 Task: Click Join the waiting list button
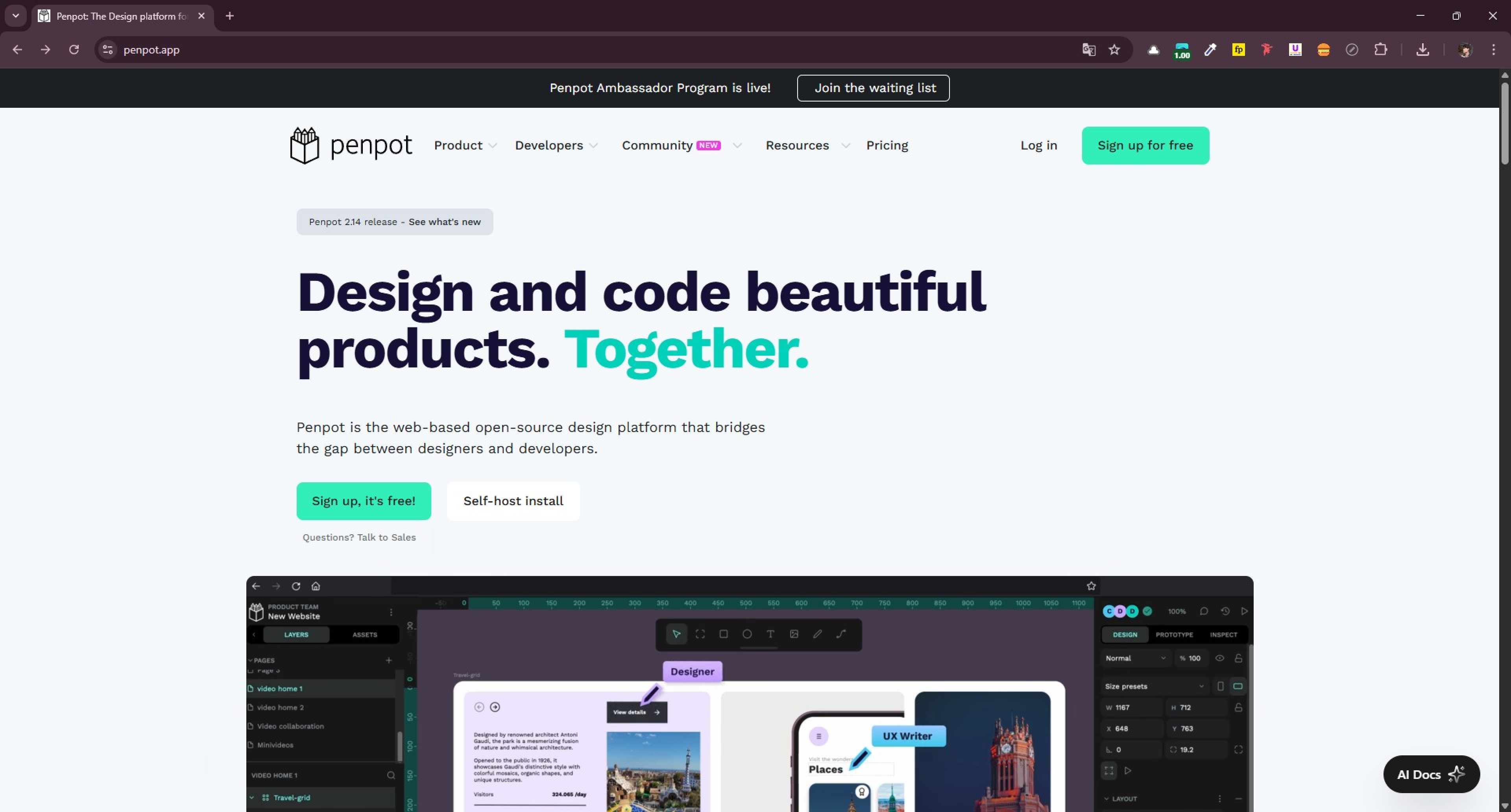pos(874,88)
